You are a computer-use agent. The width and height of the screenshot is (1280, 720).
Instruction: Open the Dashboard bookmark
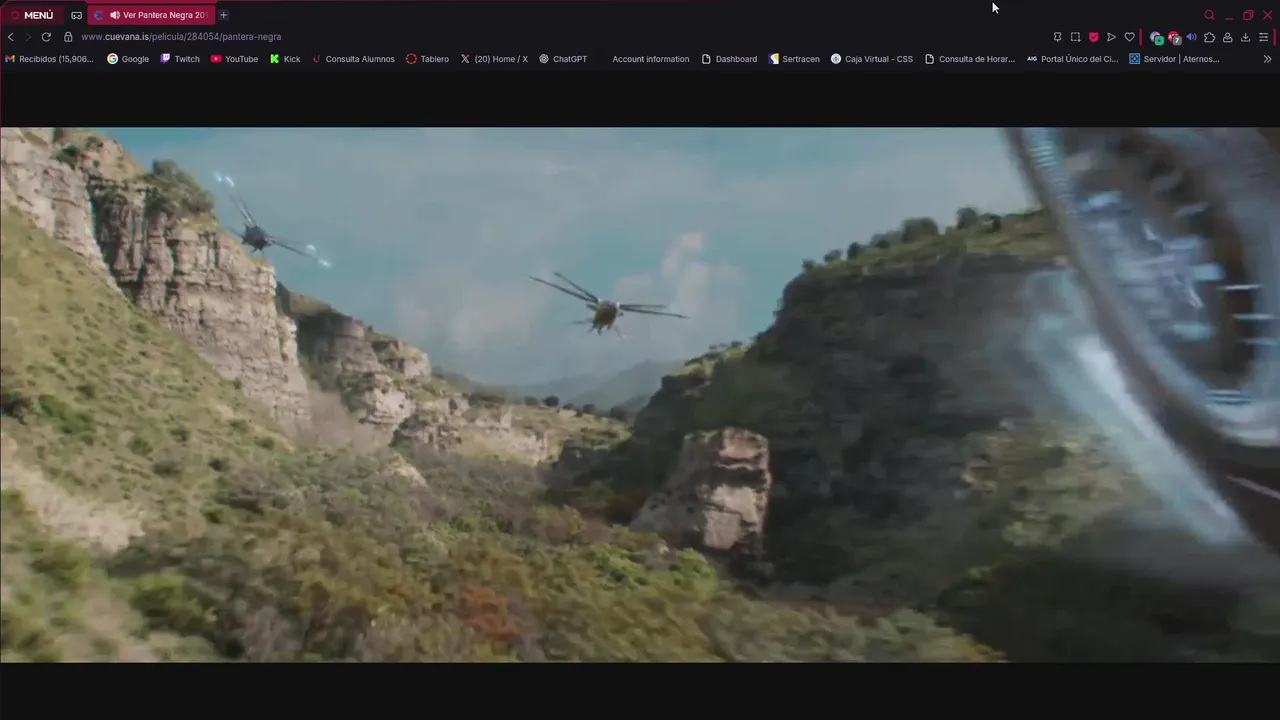coord(729,59)
